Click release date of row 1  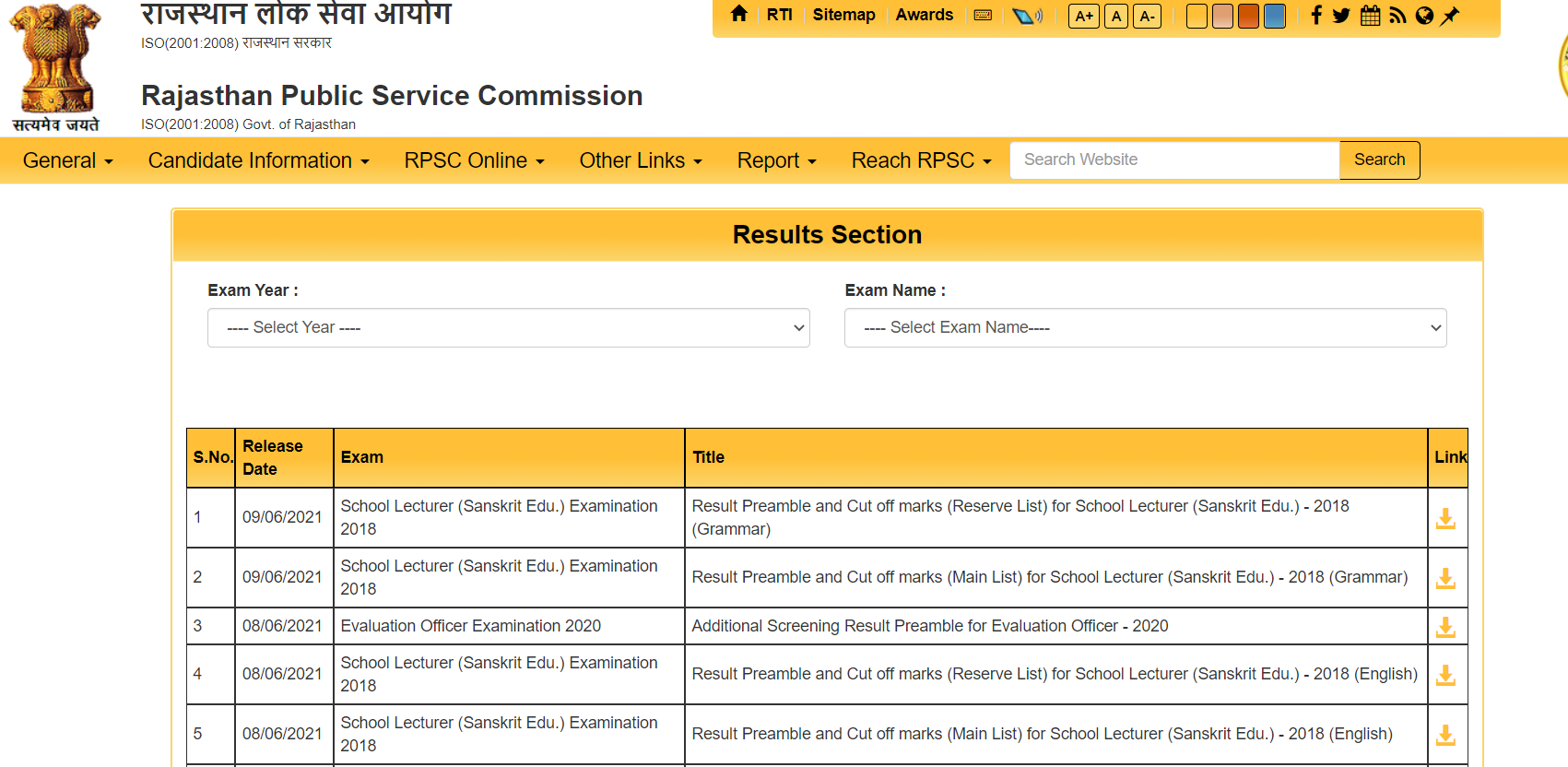pos(282,517)
